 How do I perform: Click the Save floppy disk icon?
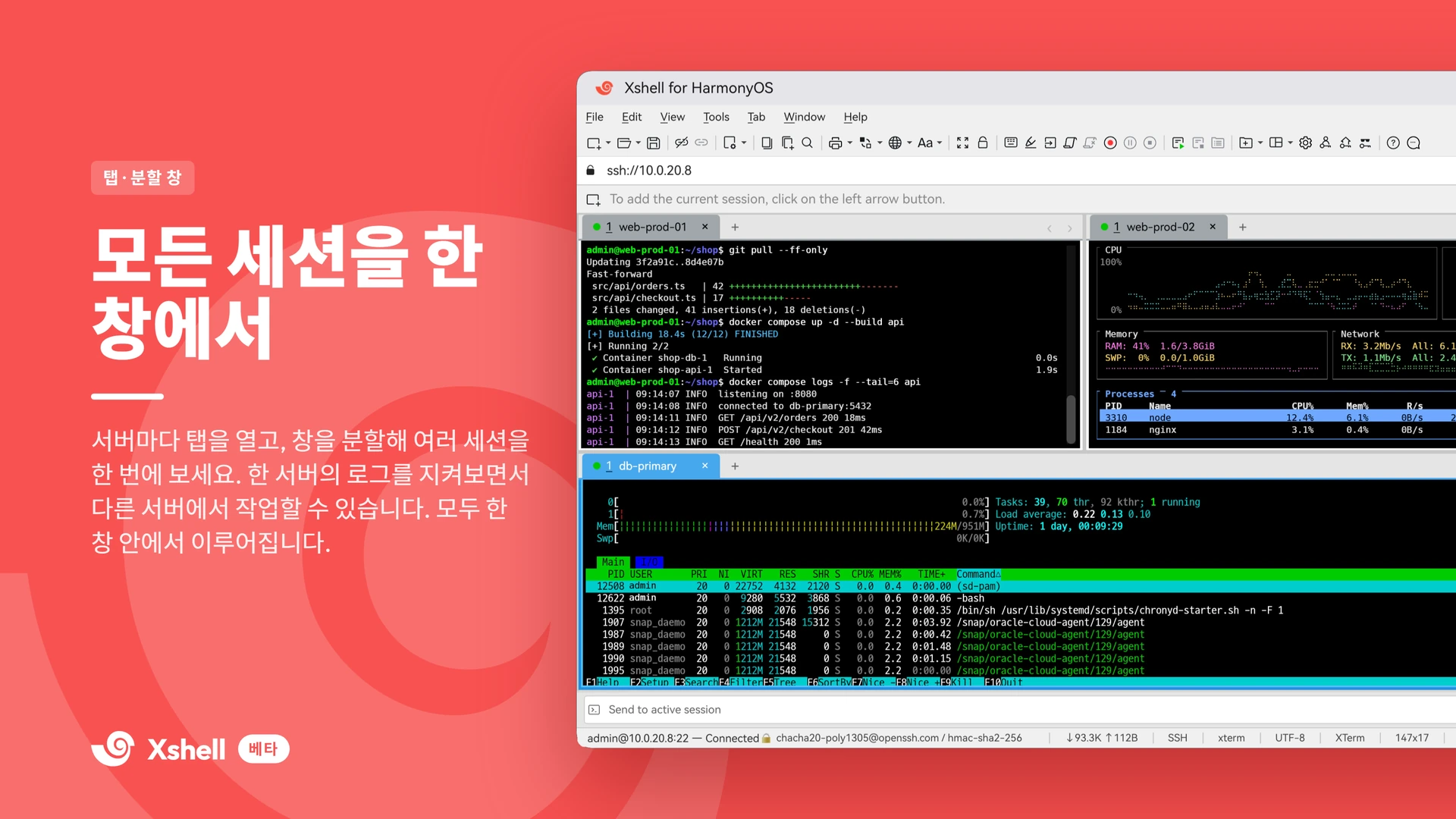point(653,143)
